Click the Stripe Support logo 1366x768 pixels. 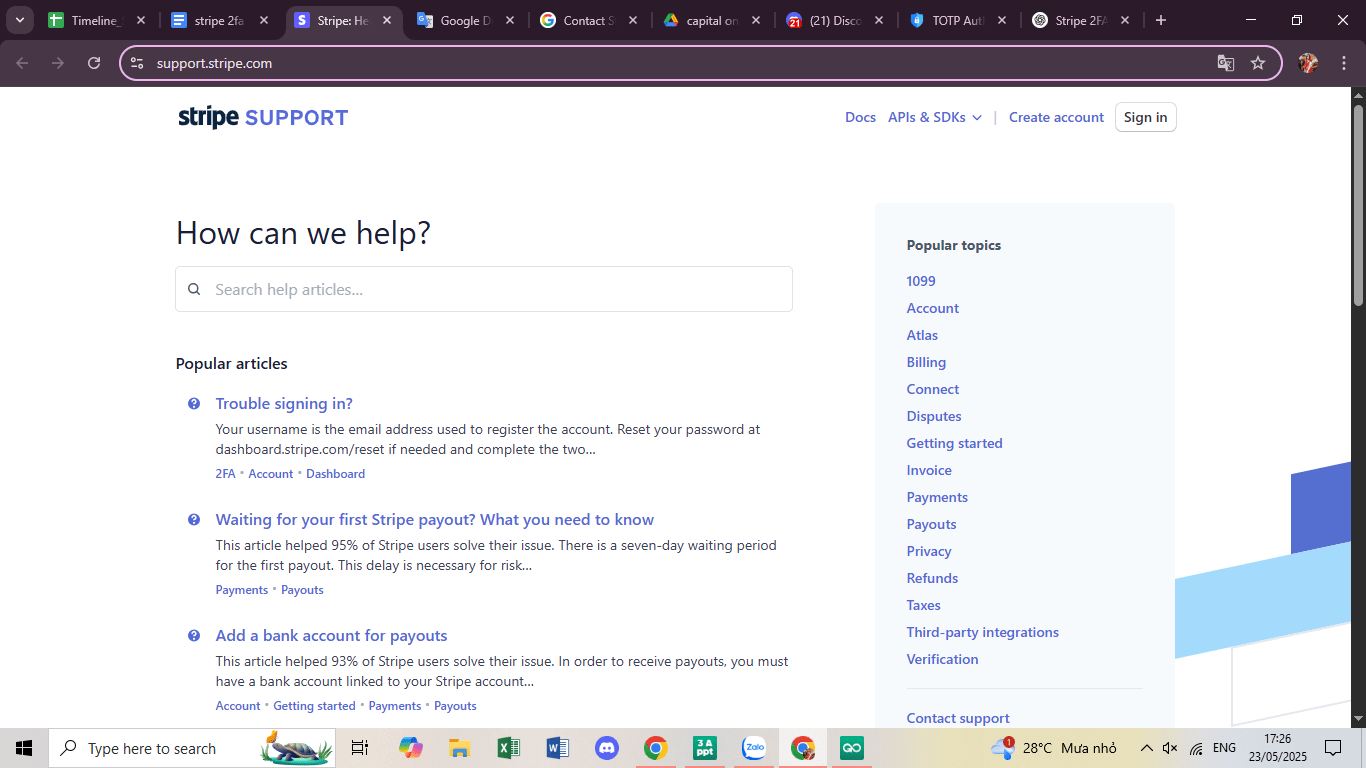pyautogui.click(x=263, y=117)
